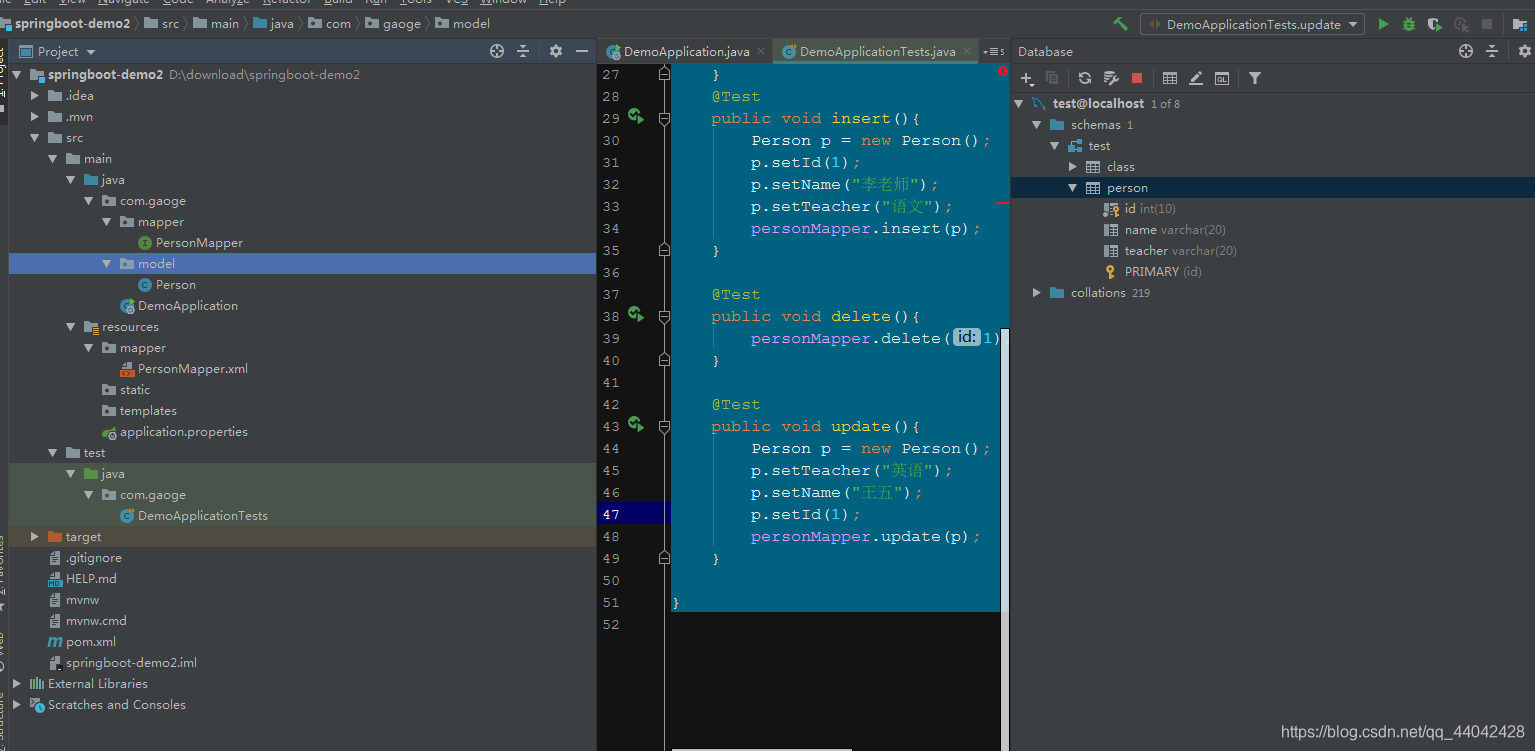Filter database objects funnel icon
Viewport: 1535px width, 751px height.
(x=1255, y=78)
